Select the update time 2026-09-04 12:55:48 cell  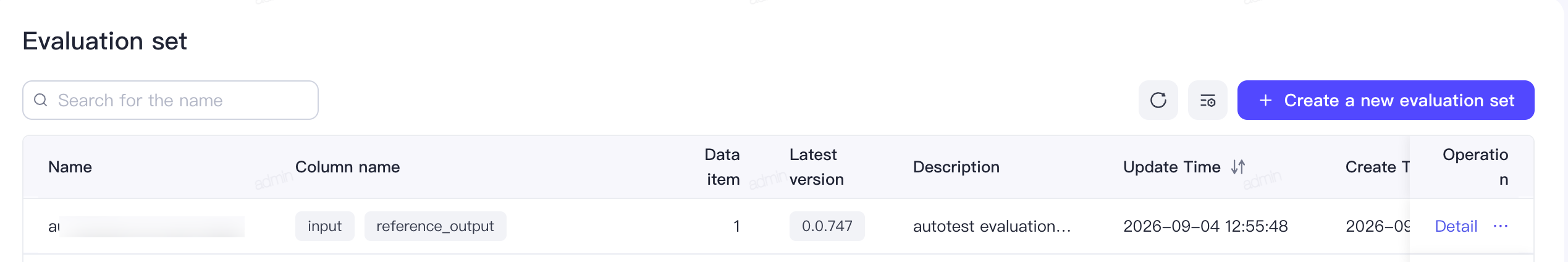click(x=1205, y=226)
